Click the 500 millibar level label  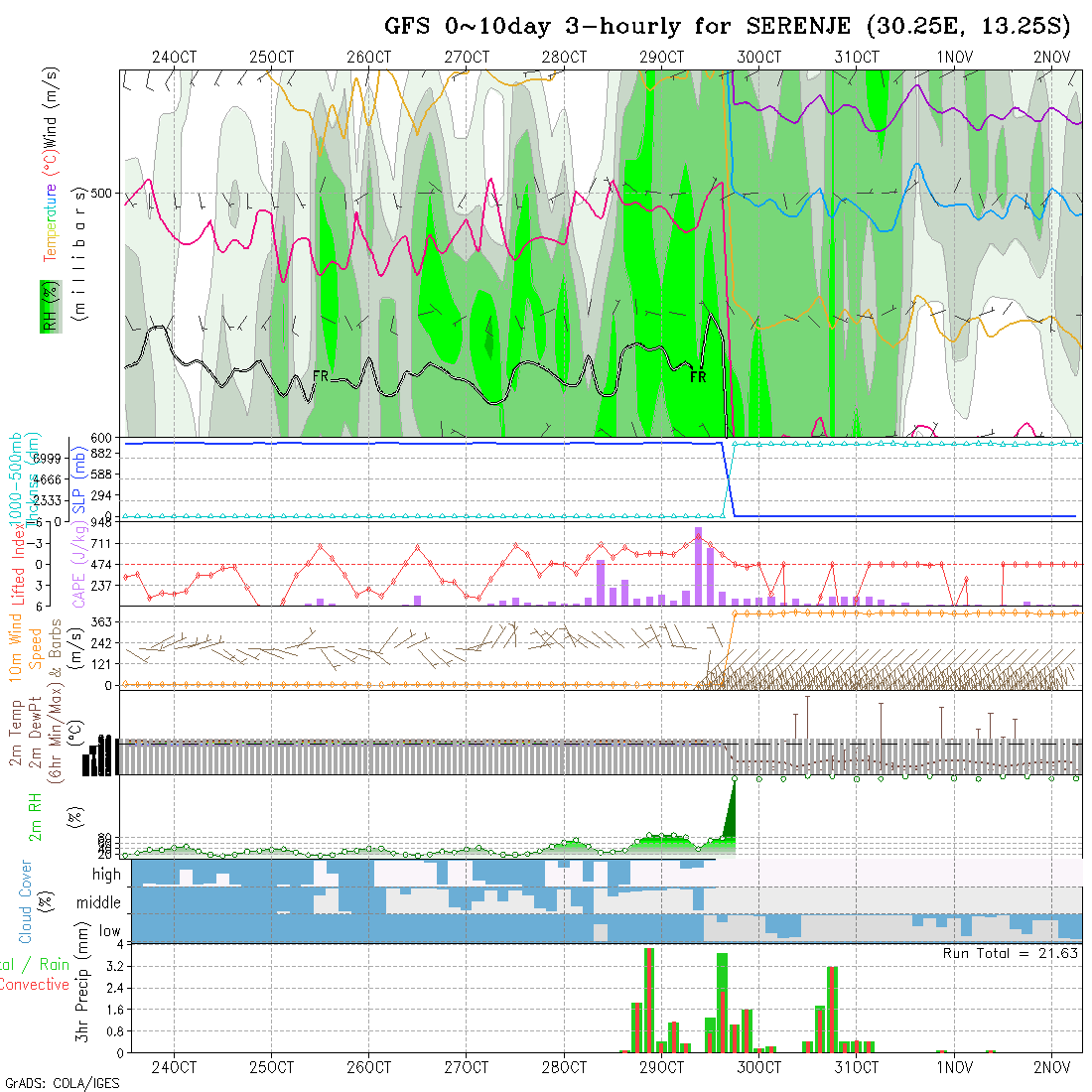tap(101, 193)
